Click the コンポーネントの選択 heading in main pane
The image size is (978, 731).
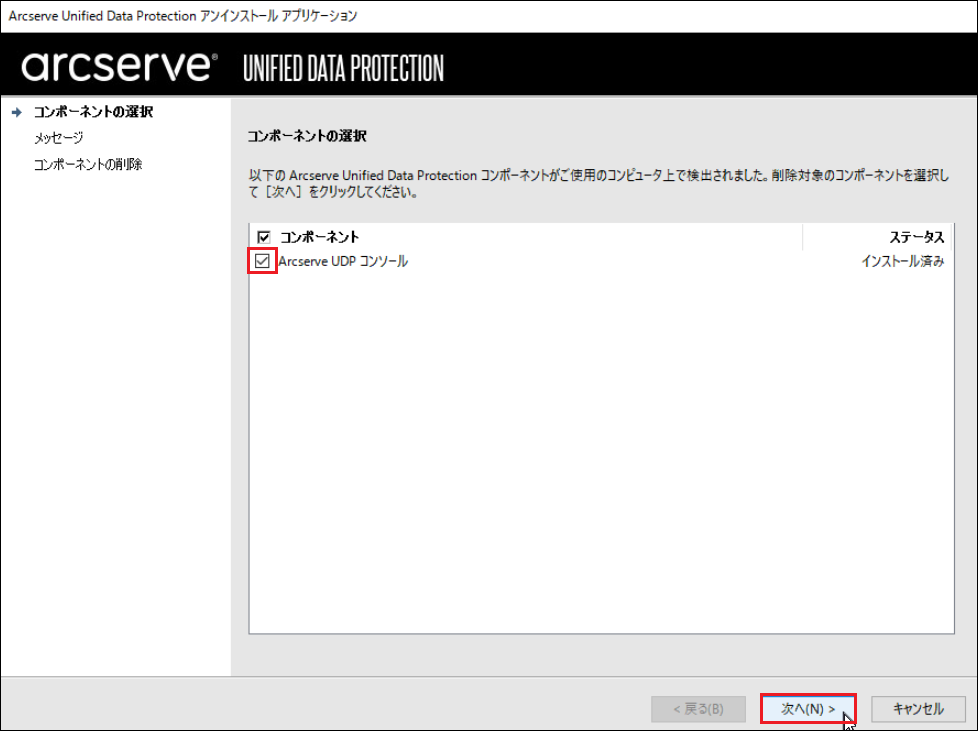(307, 136)
